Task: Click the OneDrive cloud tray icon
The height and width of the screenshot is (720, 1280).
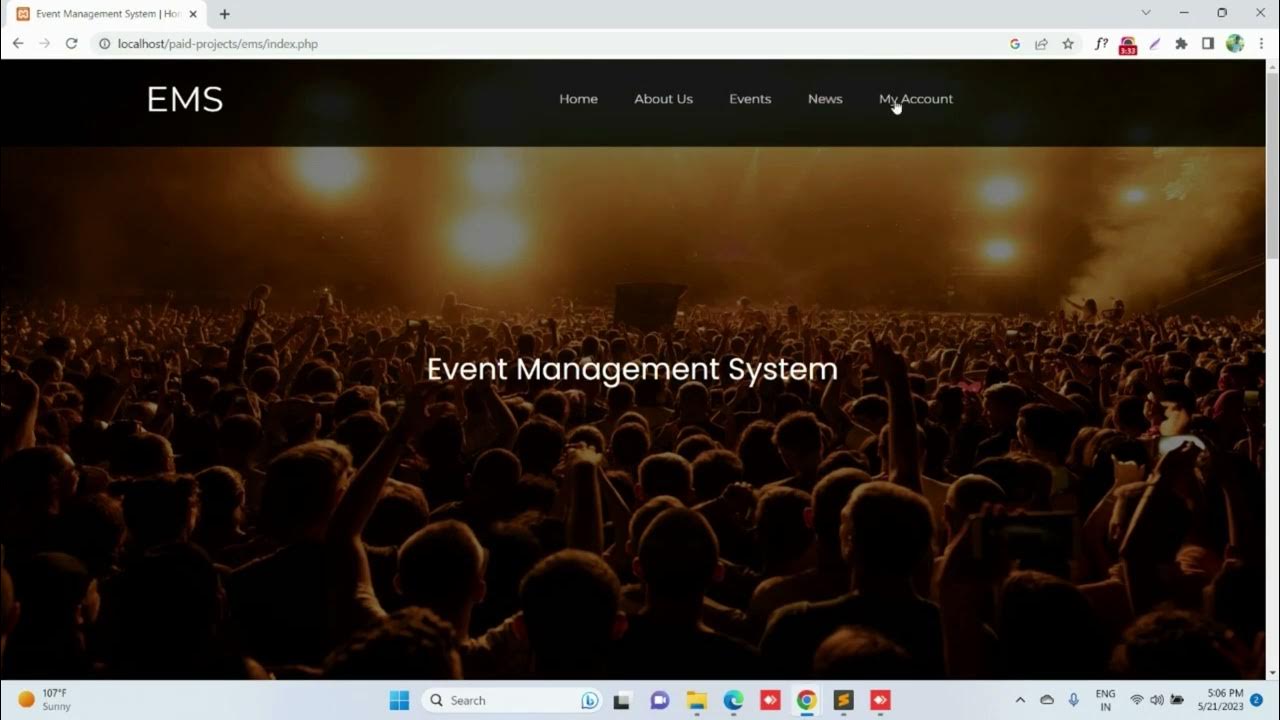Action: [x=1047, y=700]
